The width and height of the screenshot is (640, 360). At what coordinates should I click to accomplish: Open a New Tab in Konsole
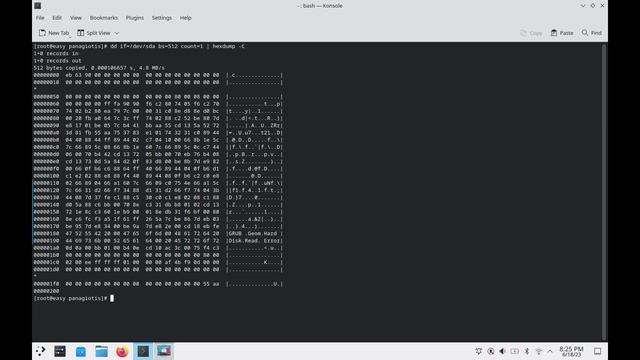54,33
